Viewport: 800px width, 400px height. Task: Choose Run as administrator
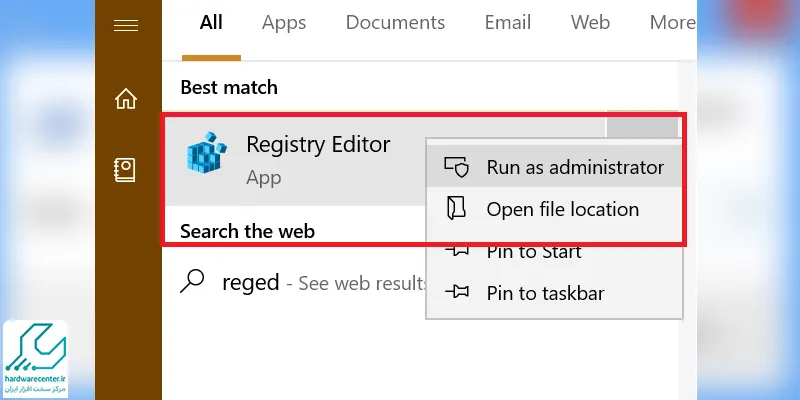tap(554, 167)
